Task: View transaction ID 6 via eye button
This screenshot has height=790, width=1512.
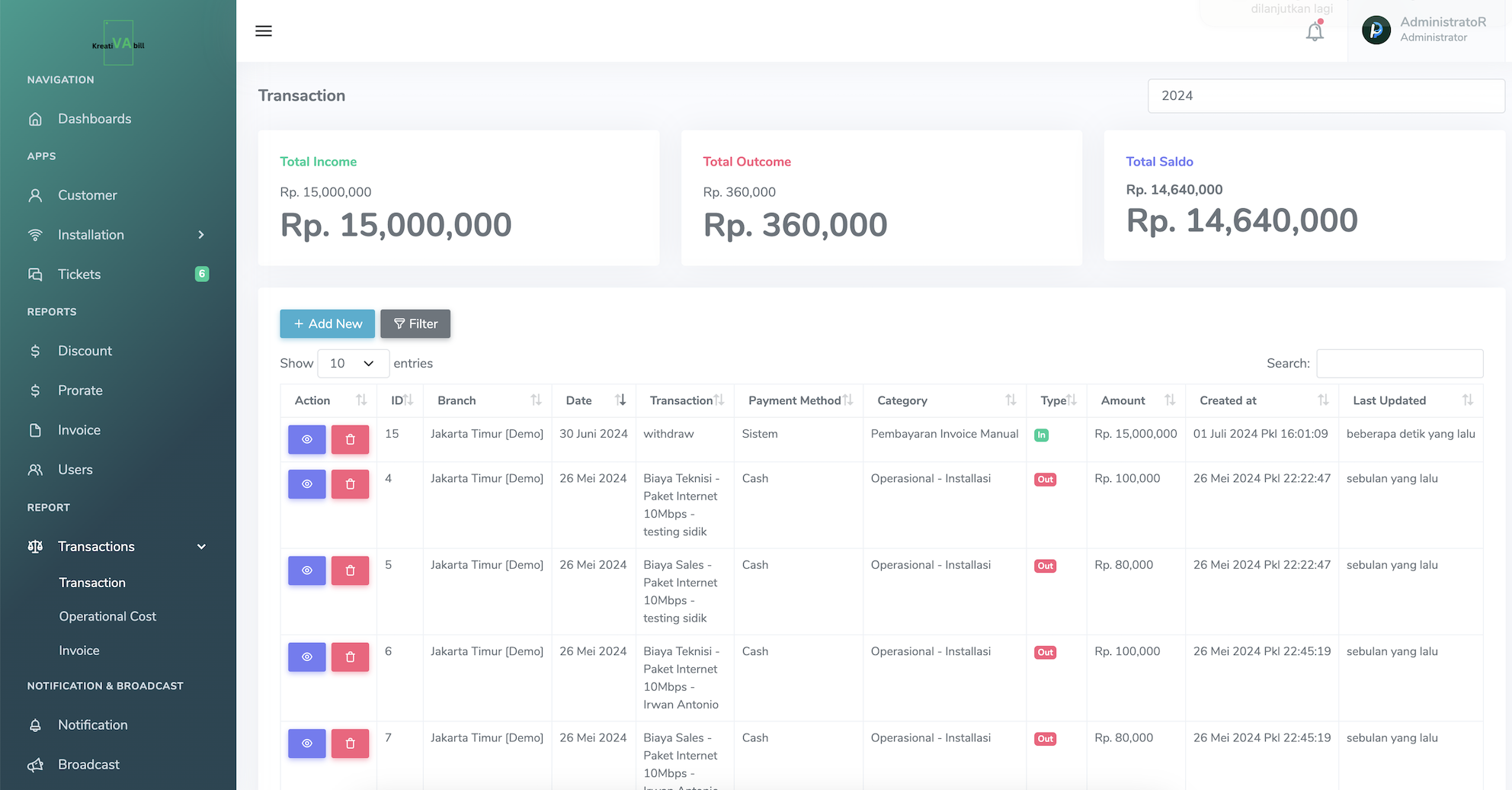Action: (x=307, y=657)
